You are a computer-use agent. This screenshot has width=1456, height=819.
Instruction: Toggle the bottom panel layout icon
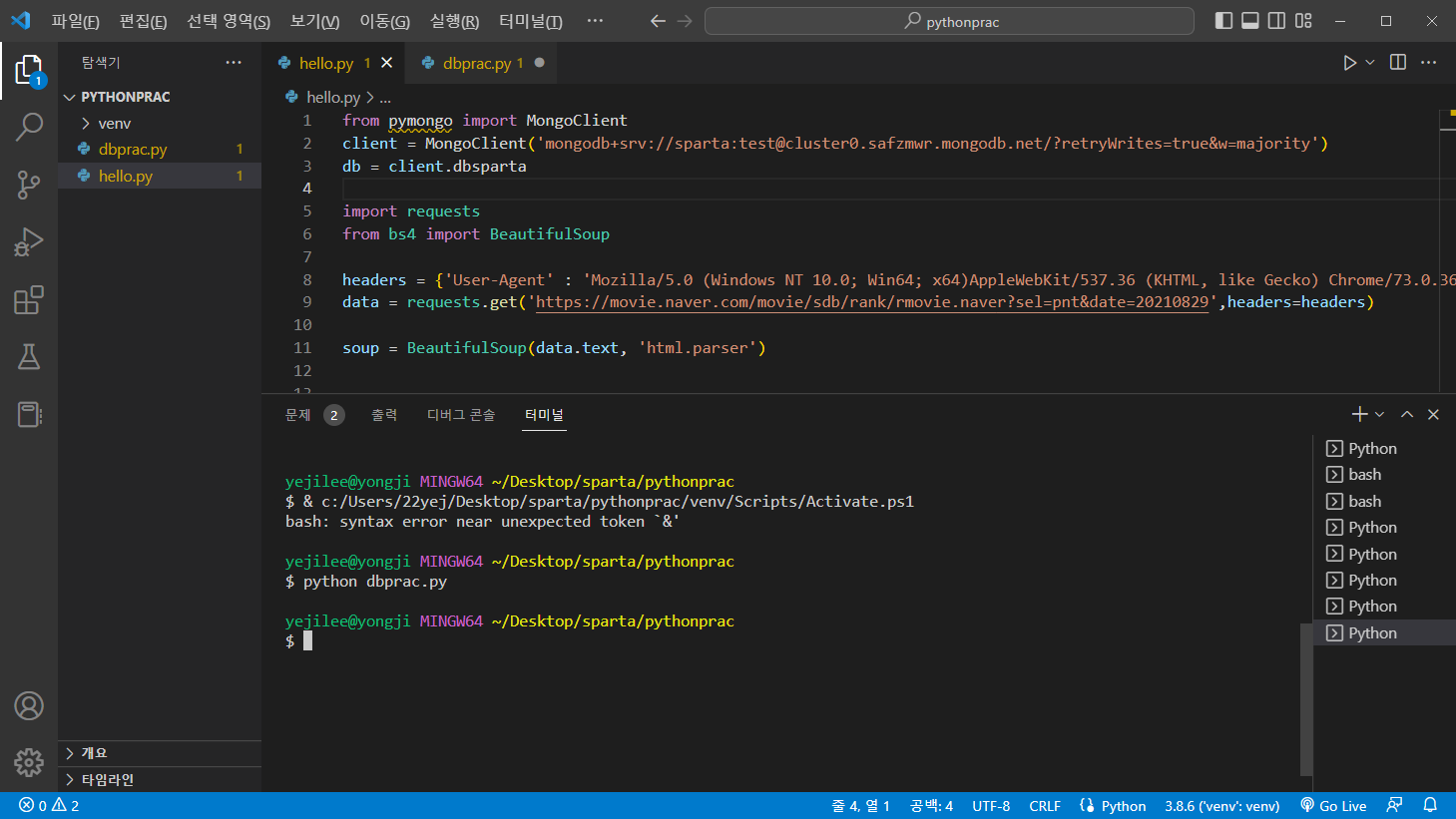point(1250,21)
